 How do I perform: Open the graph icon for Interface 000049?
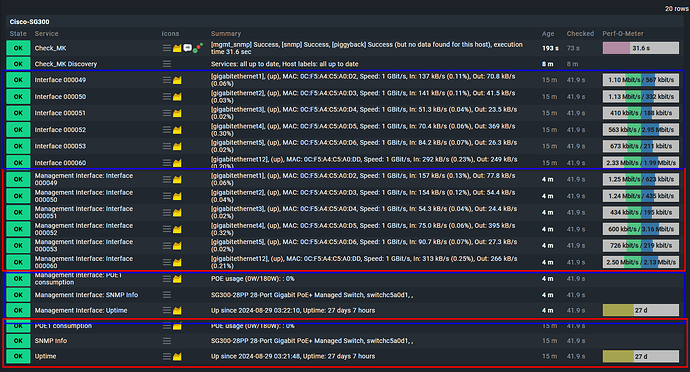click(177, 80)
